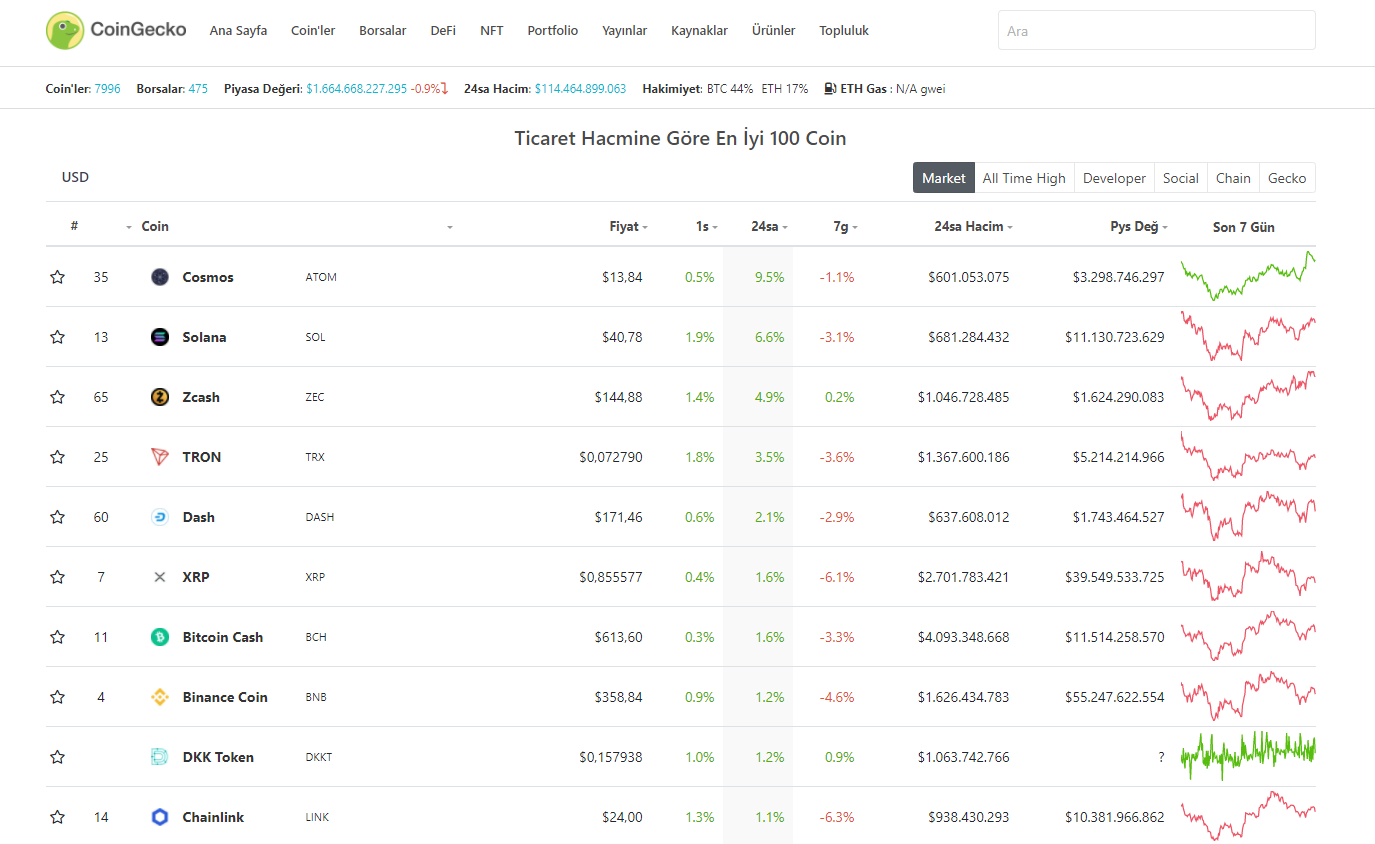Screen dimensions: 1375x844
Task: Click the ETH Gas pump icon
Action: tap(830, 88)
